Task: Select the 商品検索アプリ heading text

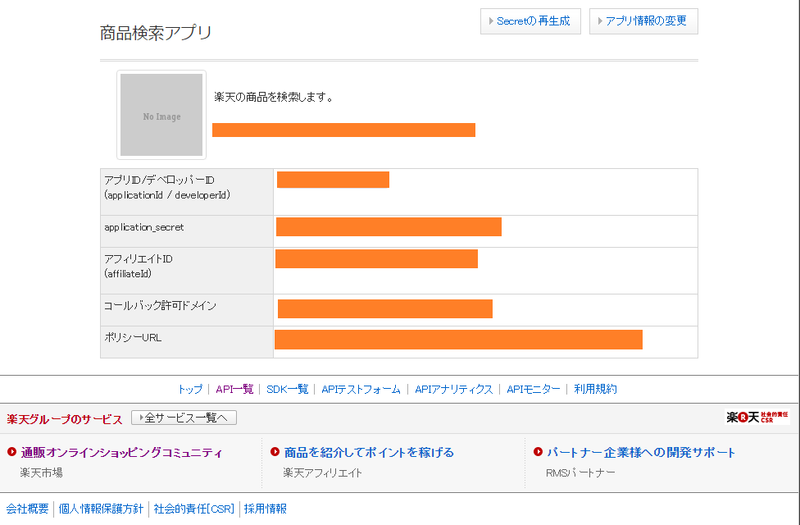Action: point(156,33)
